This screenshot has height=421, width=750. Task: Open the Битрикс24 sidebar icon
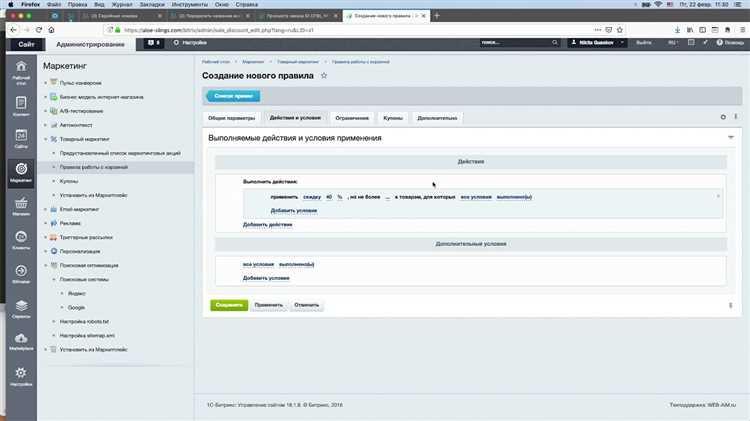[x=21, y=274]
